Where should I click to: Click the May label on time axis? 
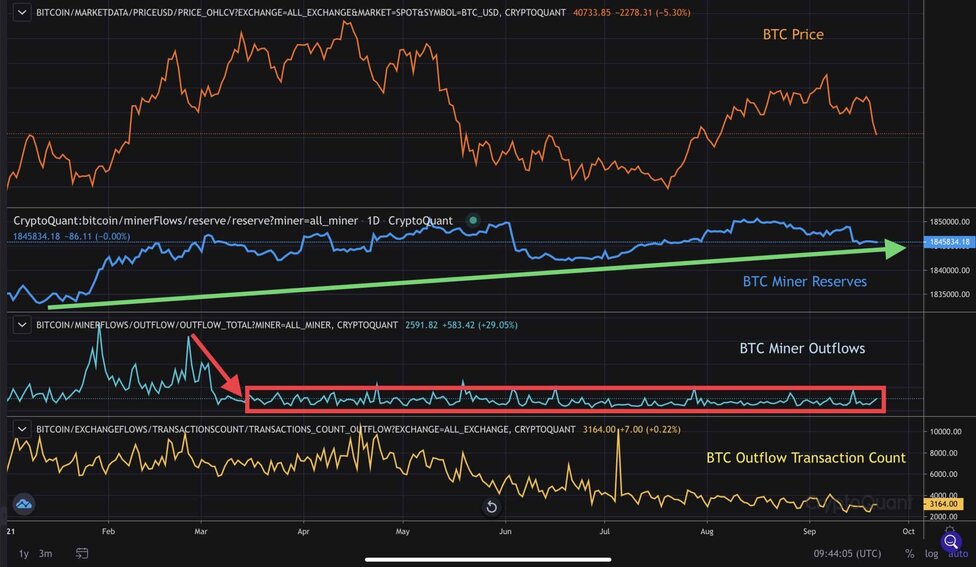point(403,532)
